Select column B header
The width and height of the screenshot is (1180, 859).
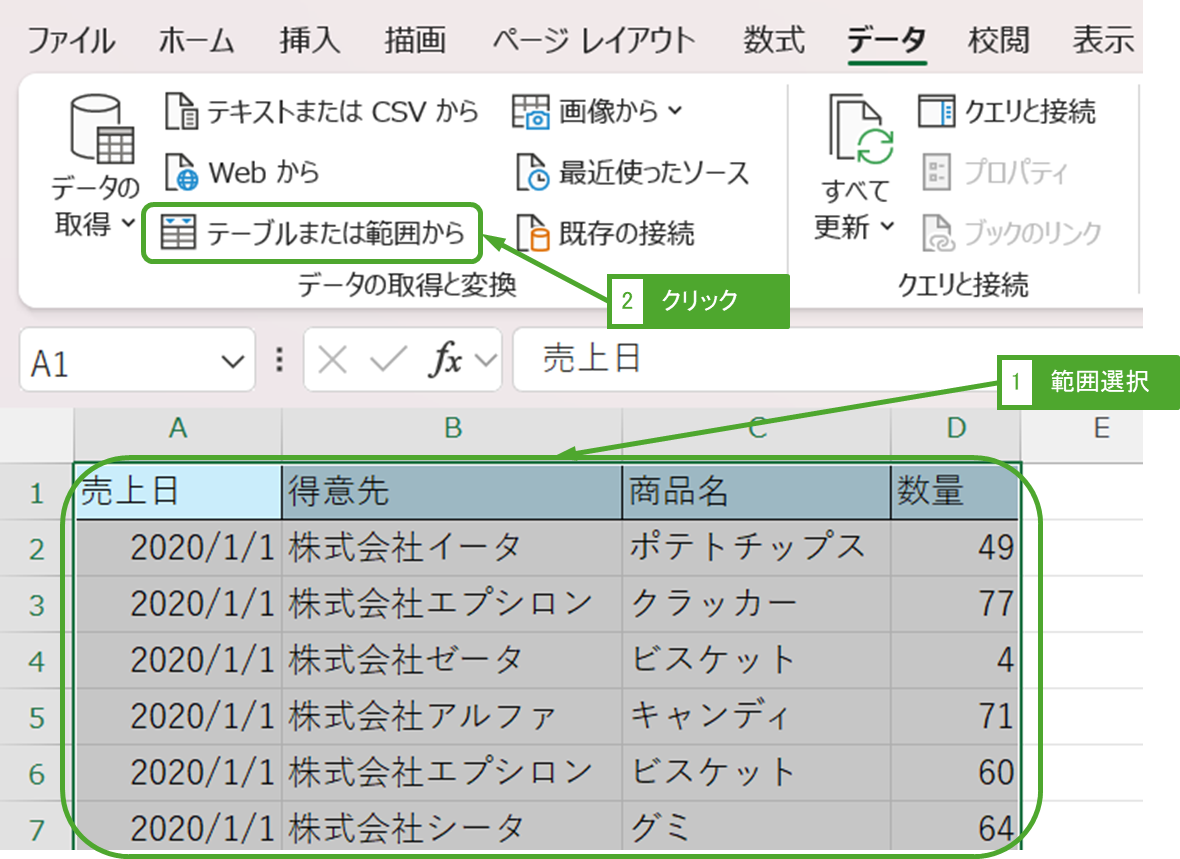point(452,429)
